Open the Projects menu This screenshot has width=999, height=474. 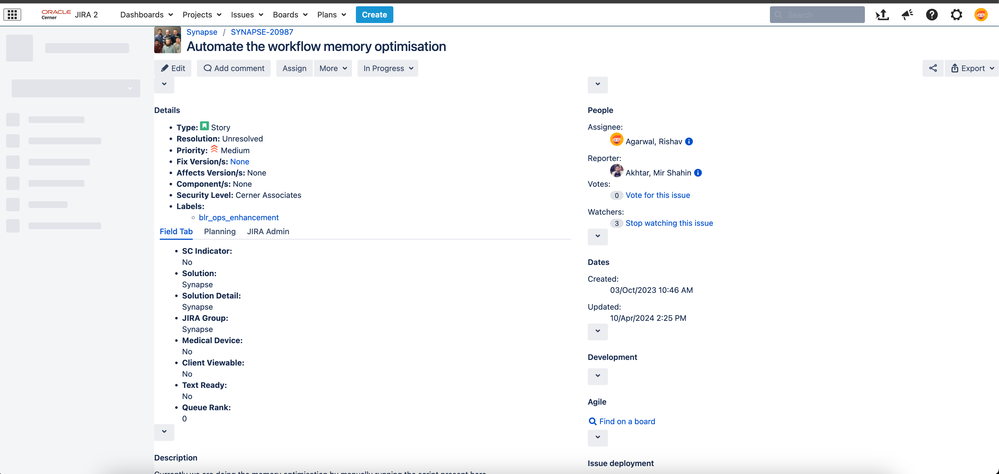202,15
